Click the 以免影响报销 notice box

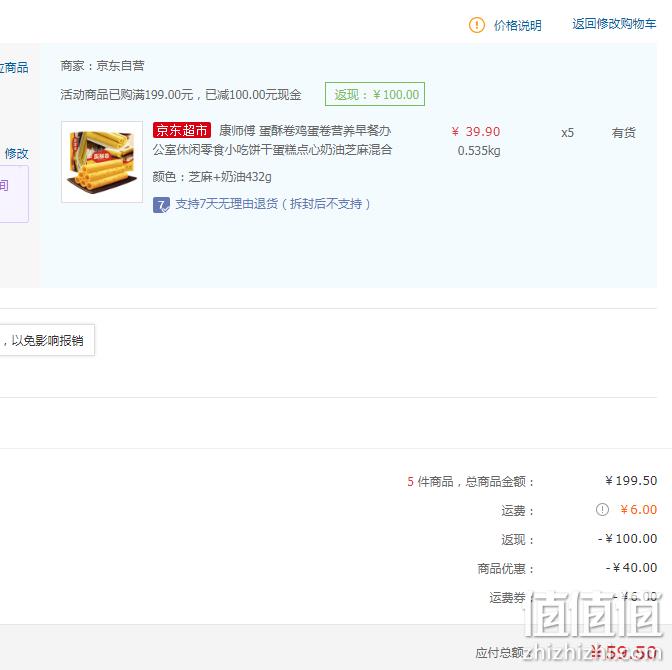click(x=47, y=340)
